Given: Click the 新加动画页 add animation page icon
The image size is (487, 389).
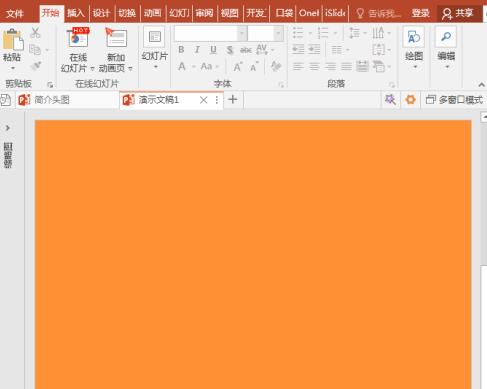Looking at the screenshot, I should (x=116, y=37).
